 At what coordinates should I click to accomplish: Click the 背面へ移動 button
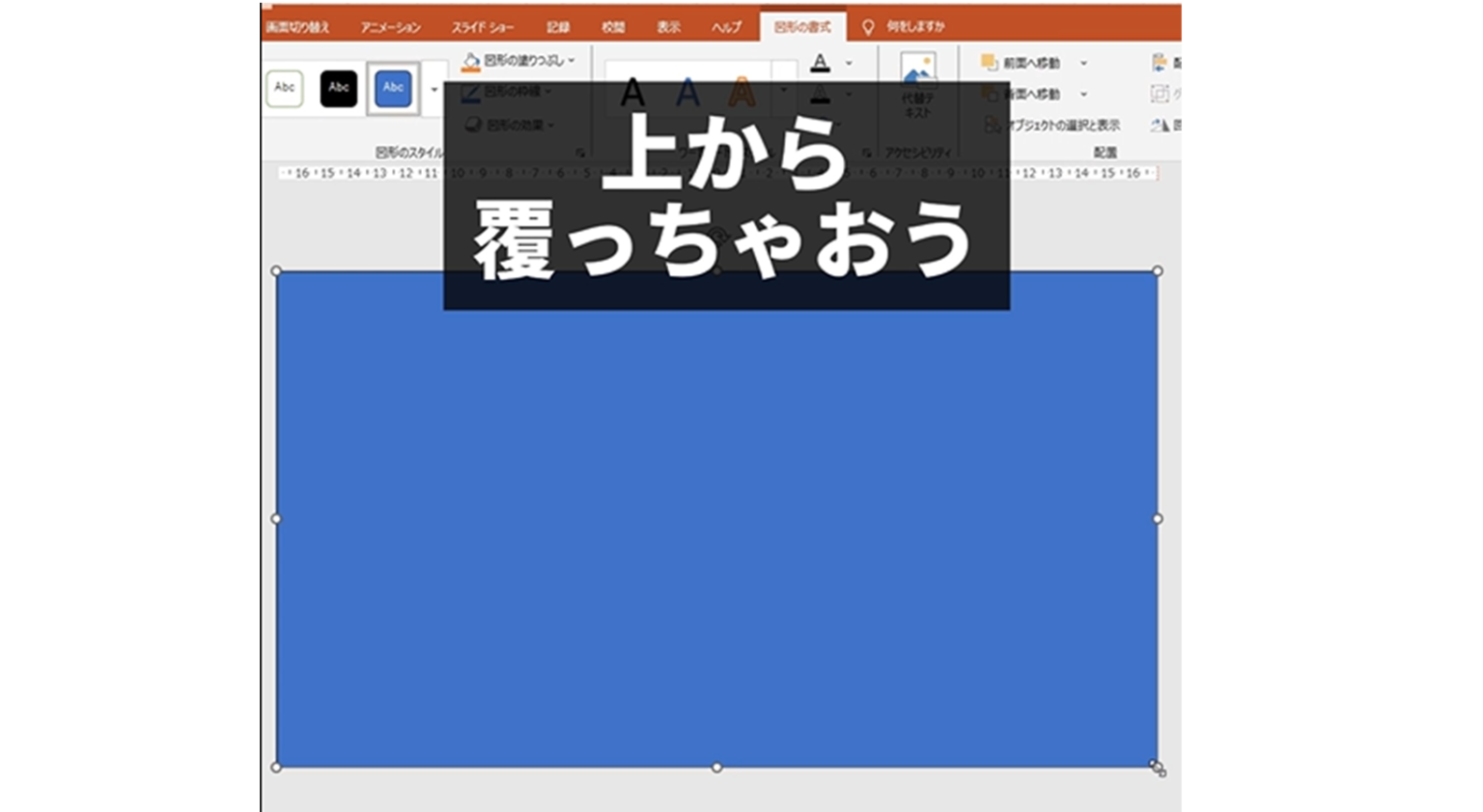click(1021, 94)
